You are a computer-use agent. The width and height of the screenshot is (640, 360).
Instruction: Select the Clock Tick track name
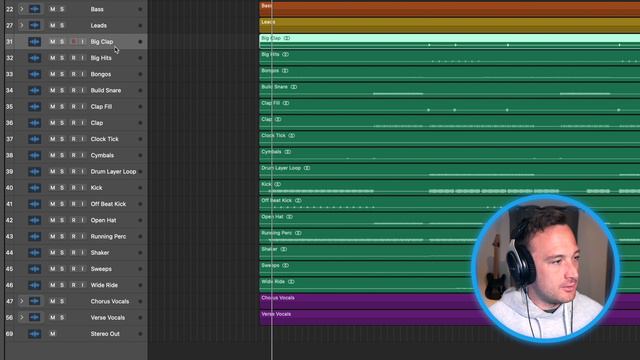pyautogui.click(x=104, y=139)
